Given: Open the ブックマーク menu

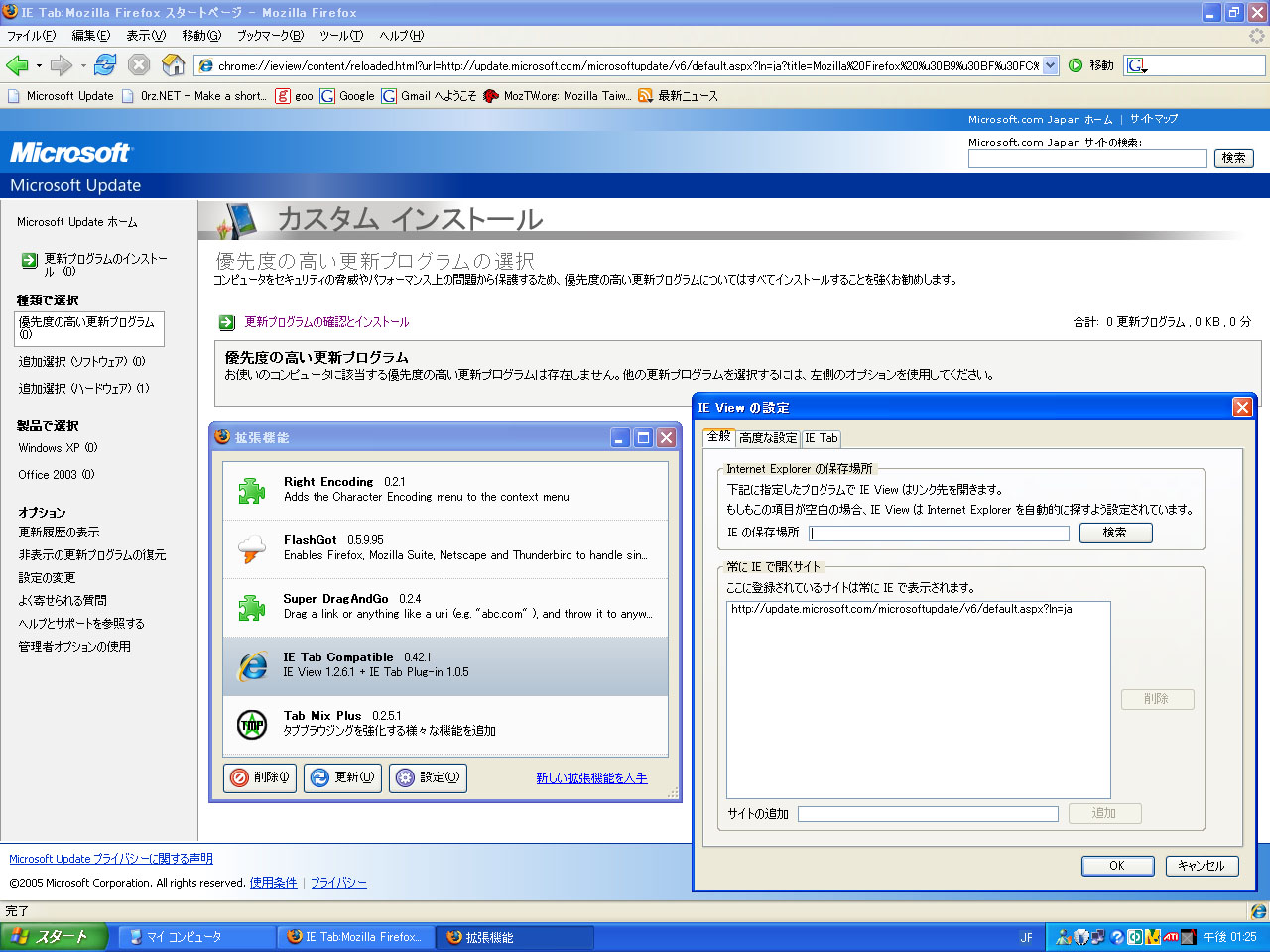Looking at the screenshot, I should tap(269, 36).
